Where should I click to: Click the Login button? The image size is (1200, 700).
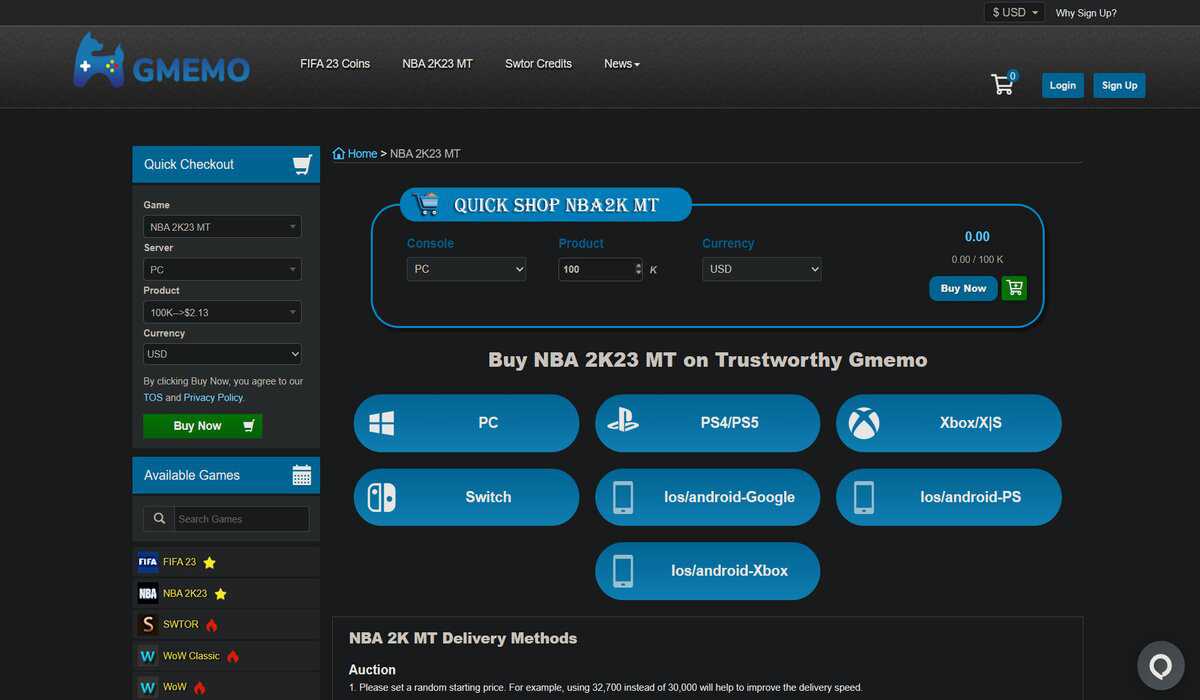[x=1063, y=85]
